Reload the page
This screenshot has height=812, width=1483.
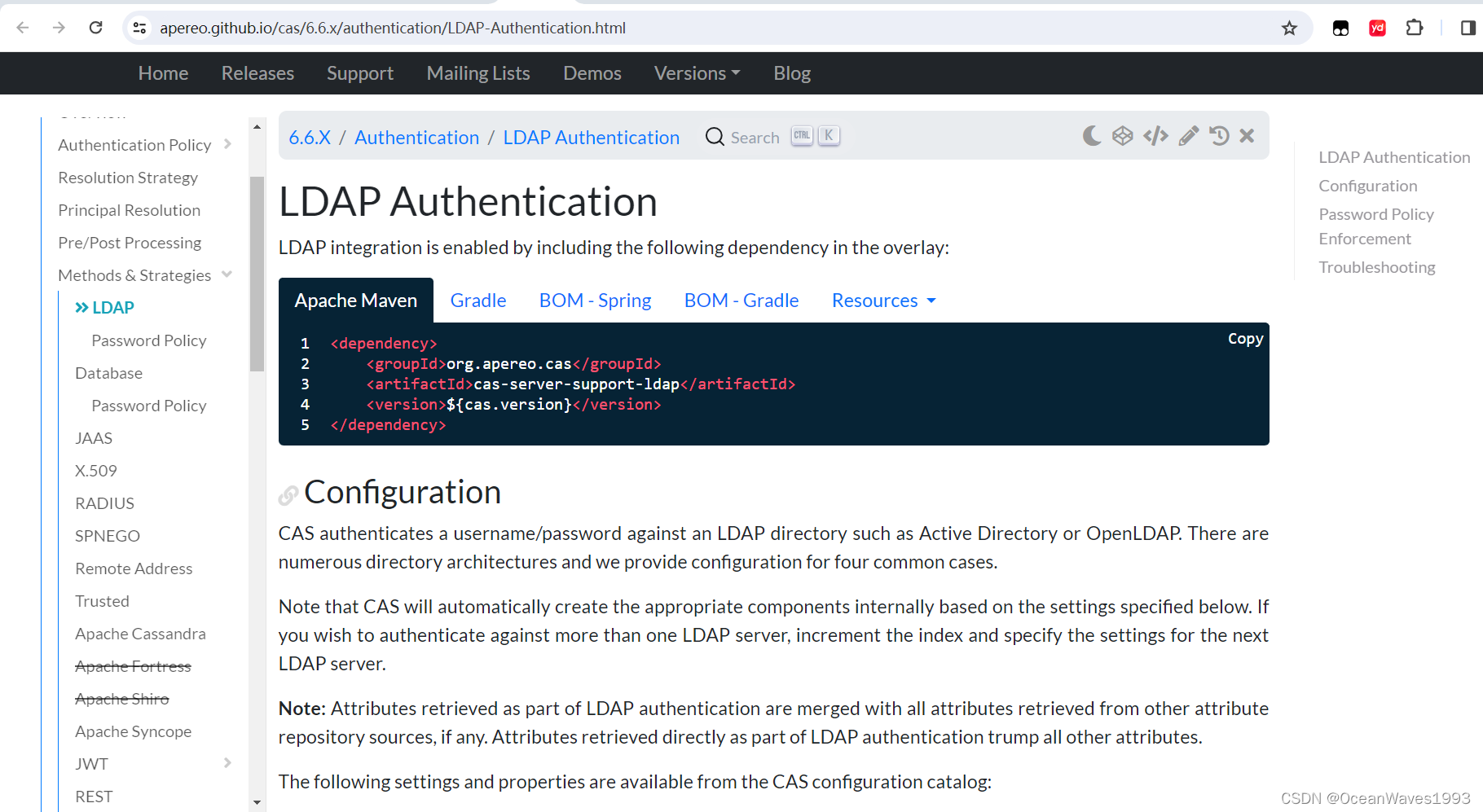pos(95,28)
